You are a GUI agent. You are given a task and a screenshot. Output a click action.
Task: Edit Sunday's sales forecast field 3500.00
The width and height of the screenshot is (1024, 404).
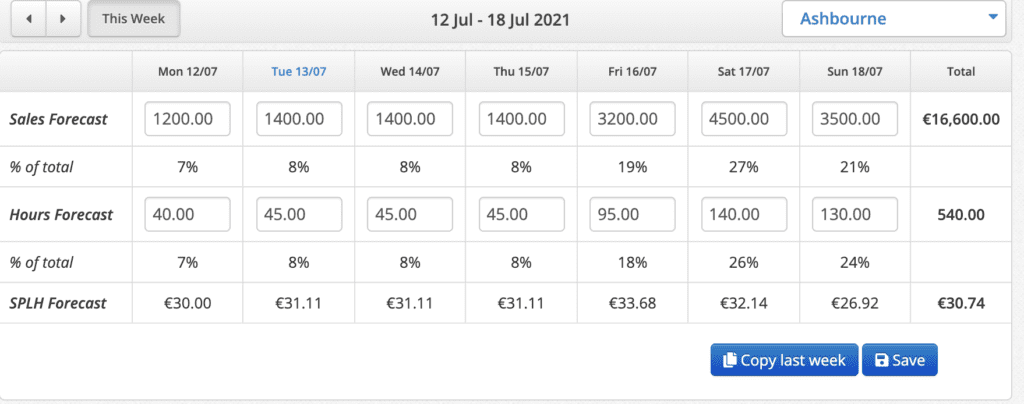(x=855, y=119)
